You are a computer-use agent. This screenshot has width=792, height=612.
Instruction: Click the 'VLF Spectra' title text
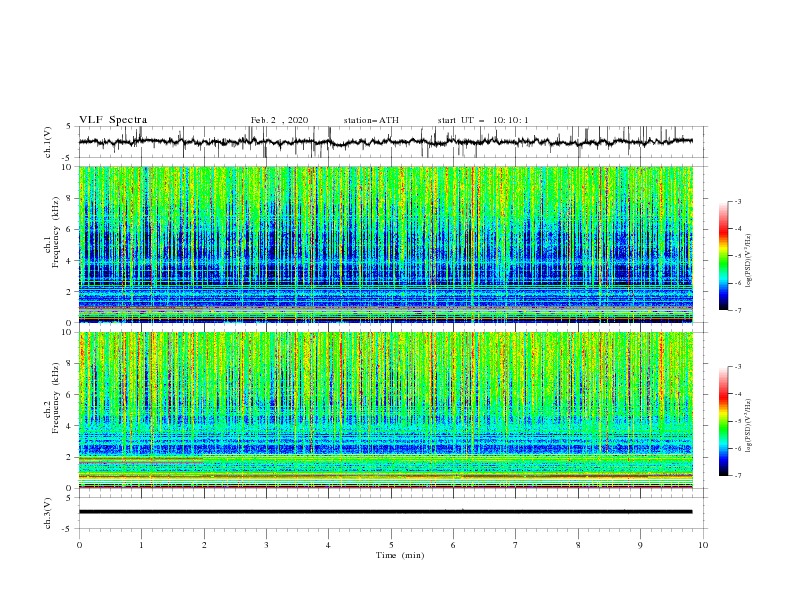(x=113, y=120)
